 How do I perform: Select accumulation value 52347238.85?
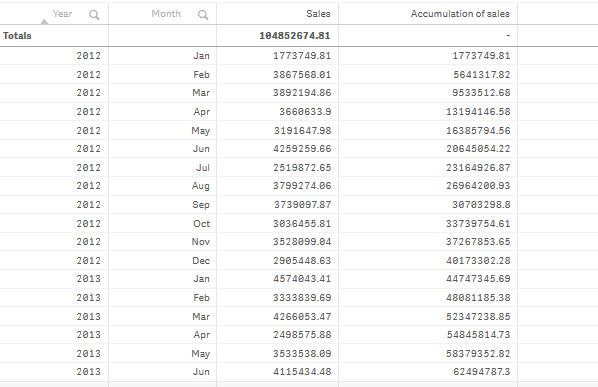(478, 316)
